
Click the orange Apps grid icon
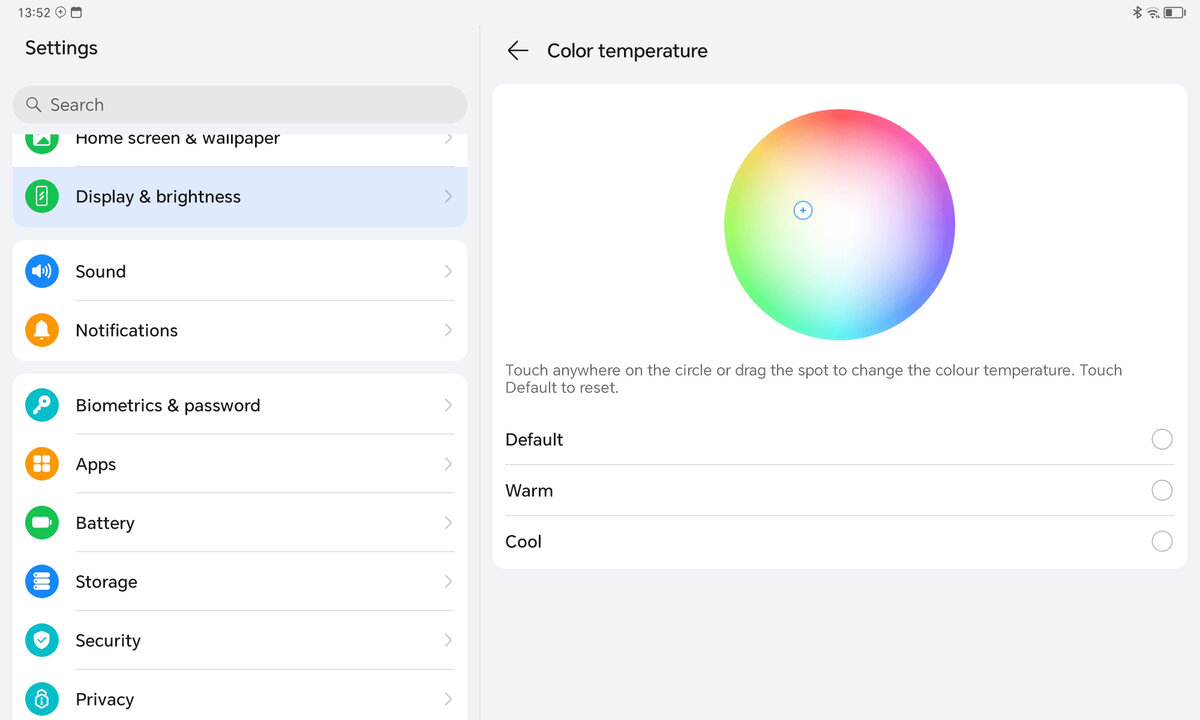tap(42, 464)
